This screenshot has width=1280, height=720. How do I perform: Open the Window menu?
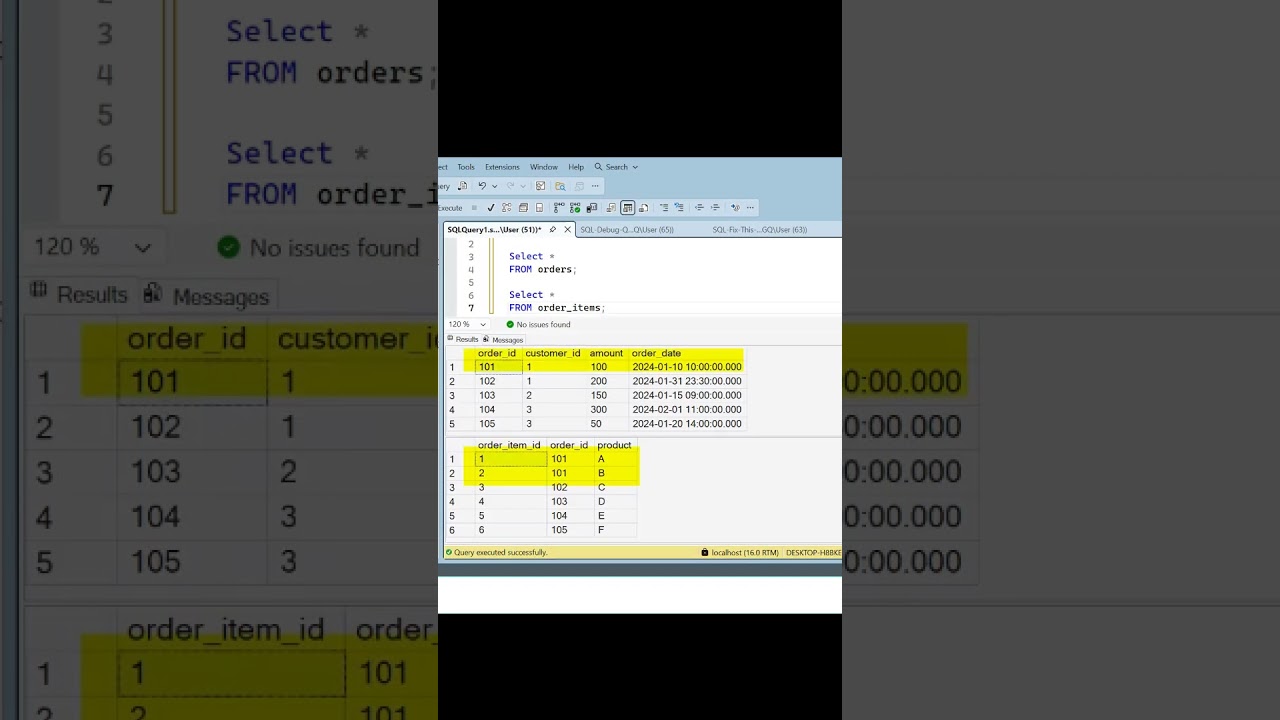click(544, 167)
